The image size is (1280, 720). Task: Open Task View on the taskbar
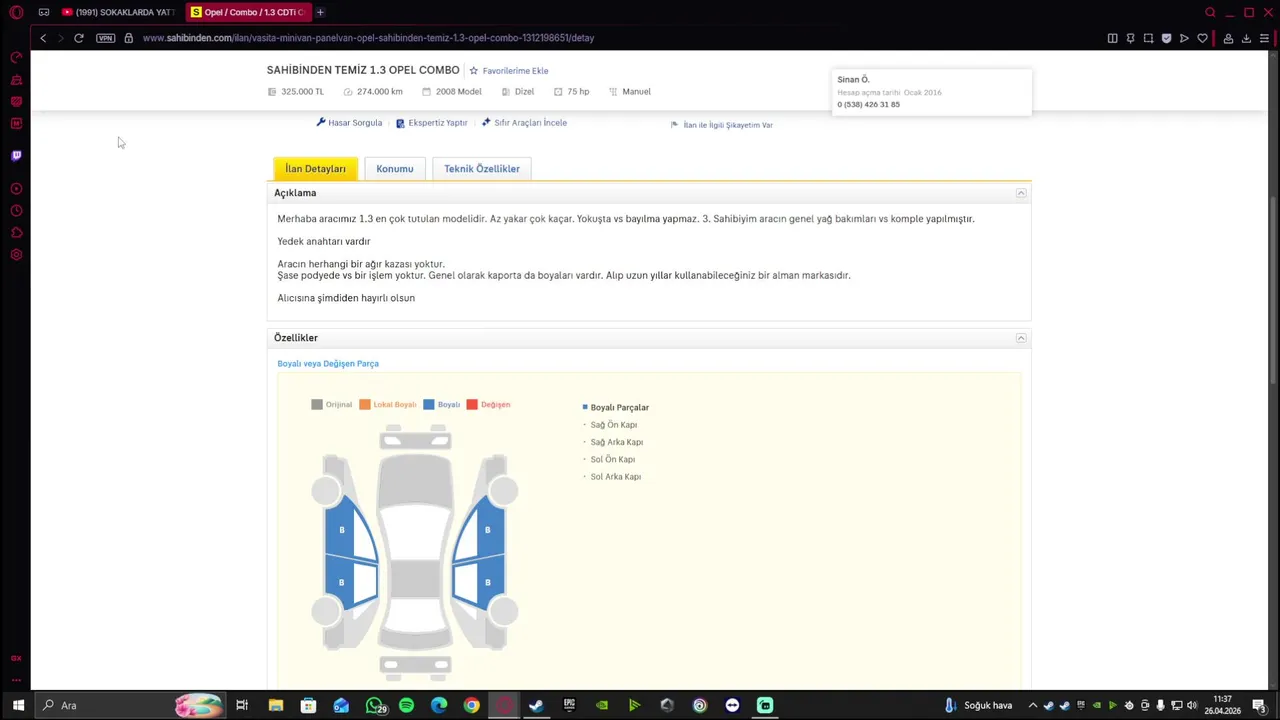[x=242, y=705]
